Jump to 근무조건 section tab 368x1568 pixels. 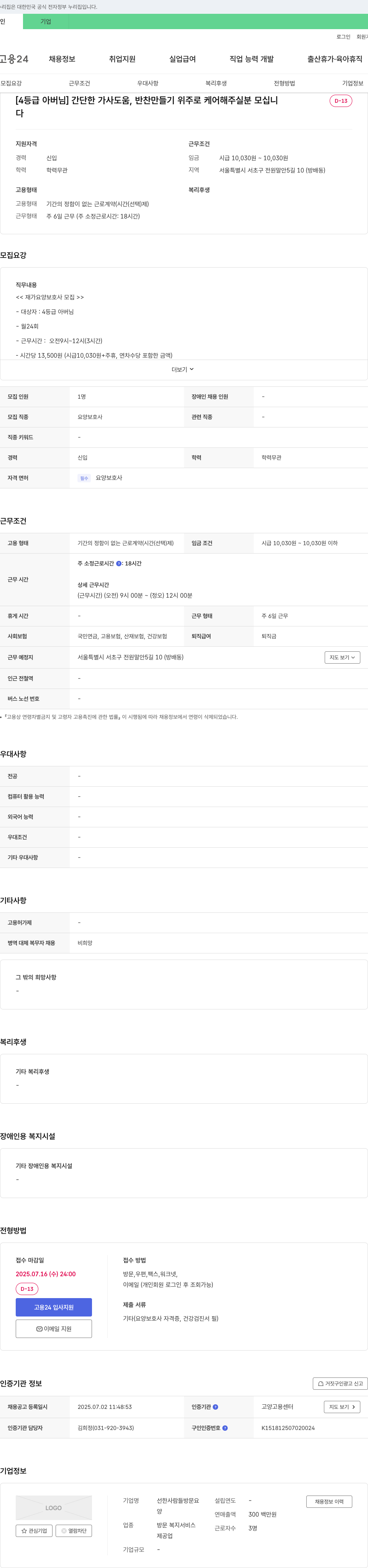(79, 84)
